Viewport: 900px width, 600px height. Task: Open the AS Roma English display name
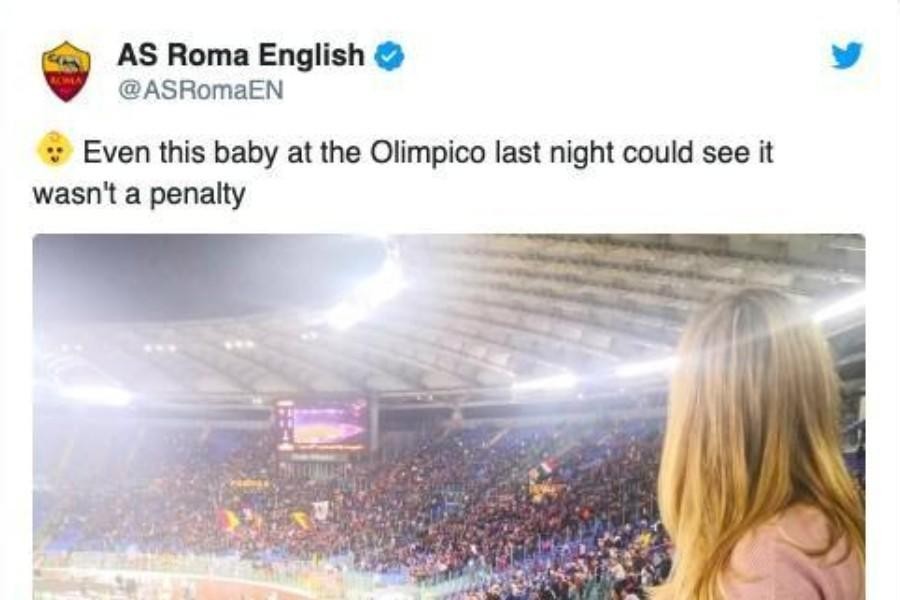[241, 56]
